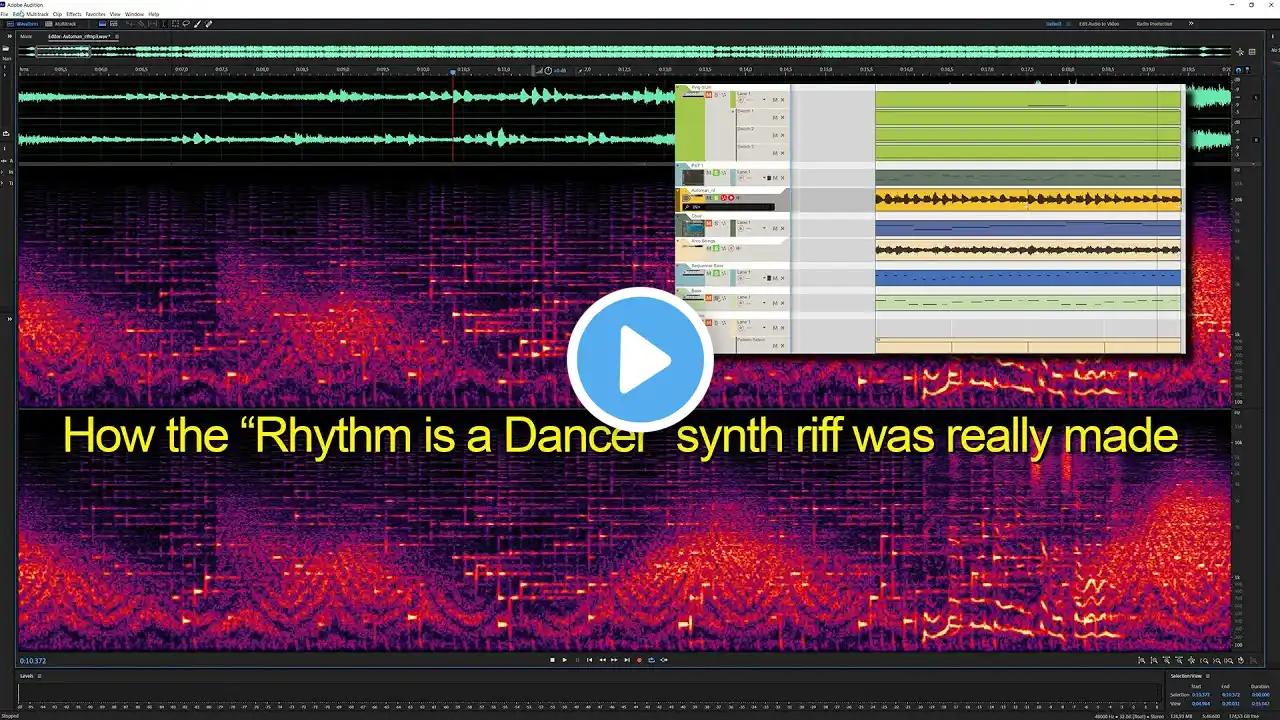This screenshot has width=1280, height=720.
Task: Open the Clip menu
Action: pyautogui.click(x=57, y=14)
